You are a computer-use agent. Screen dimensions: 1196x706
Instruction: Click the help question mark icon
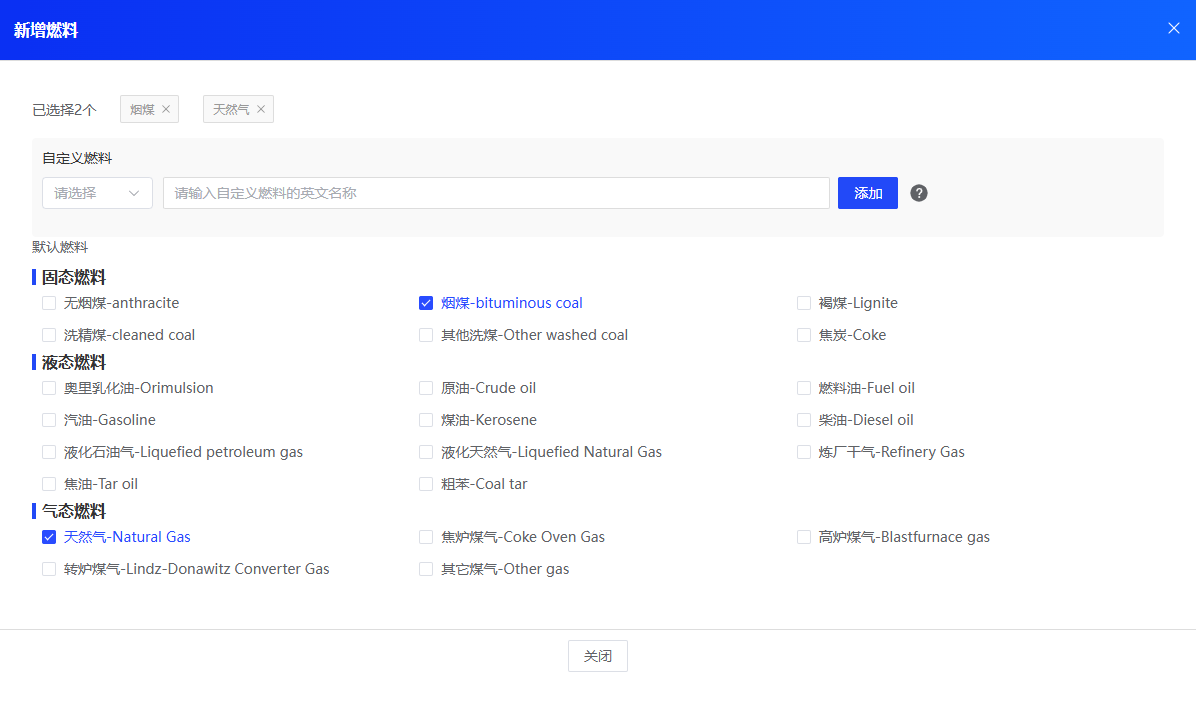[919, 193]
